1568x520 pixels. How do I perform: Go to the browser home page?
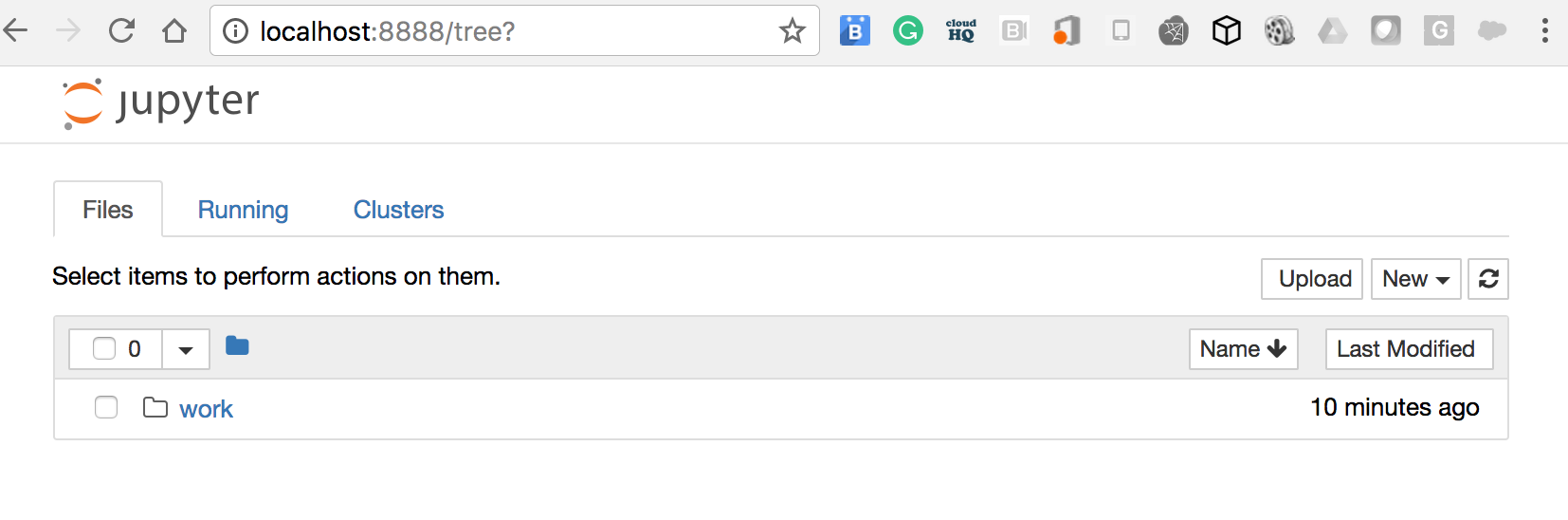point(174,31)
